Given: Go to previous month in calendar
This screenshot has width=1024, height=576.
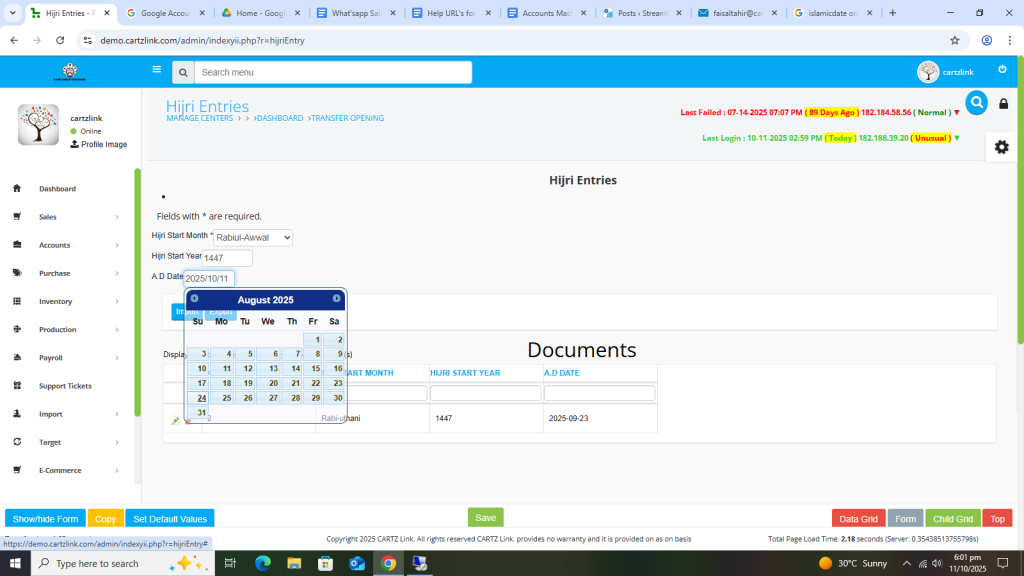Looking at the screenshot, I should 195,299.
